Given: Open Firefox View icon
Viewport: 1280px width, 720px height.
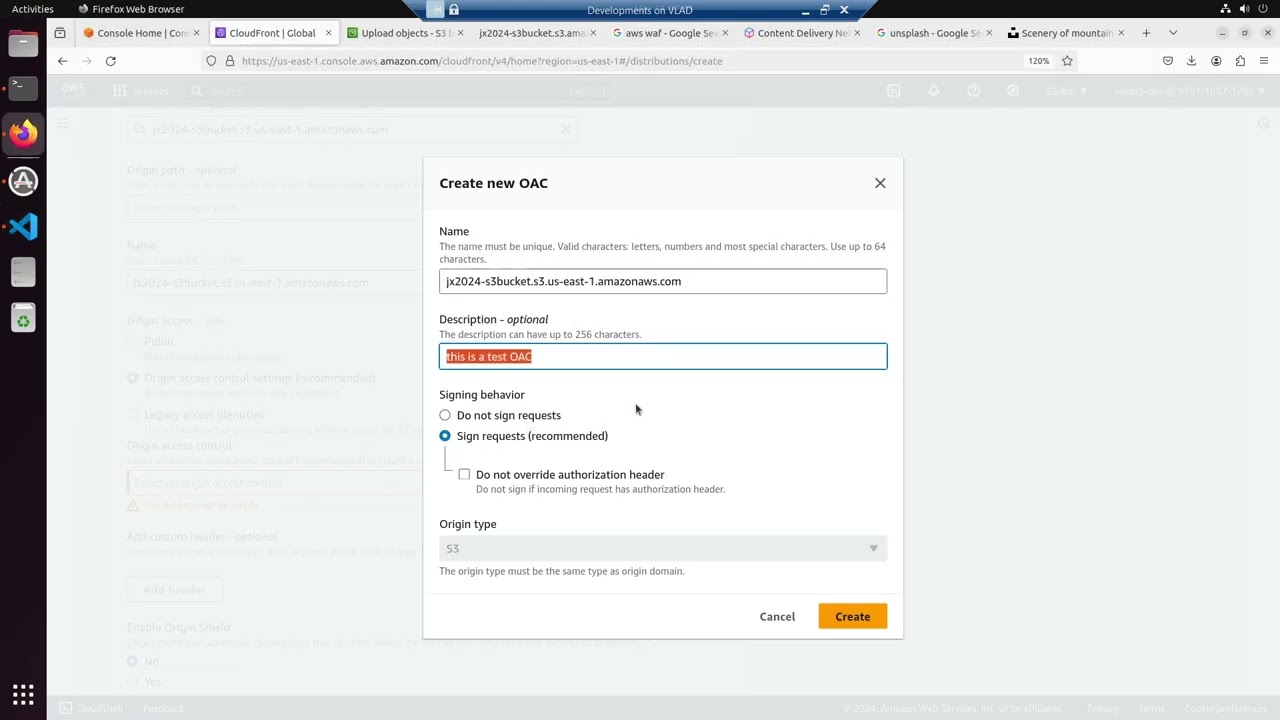Looking at the screenshot, I should click(x=60, y=33).
